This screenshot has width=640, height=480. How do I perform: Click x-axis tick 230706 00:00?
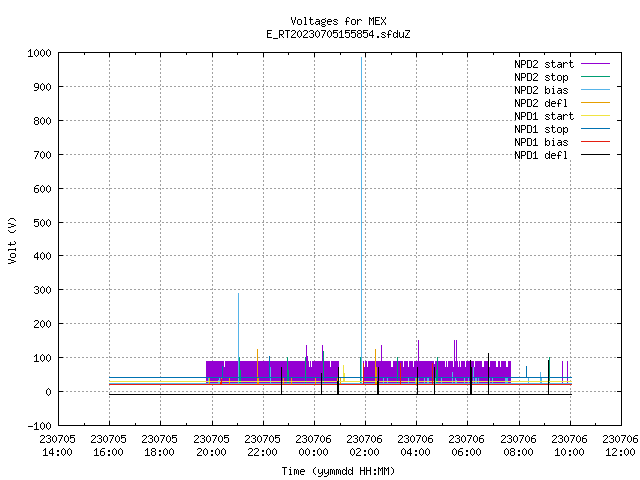[313, 446]
